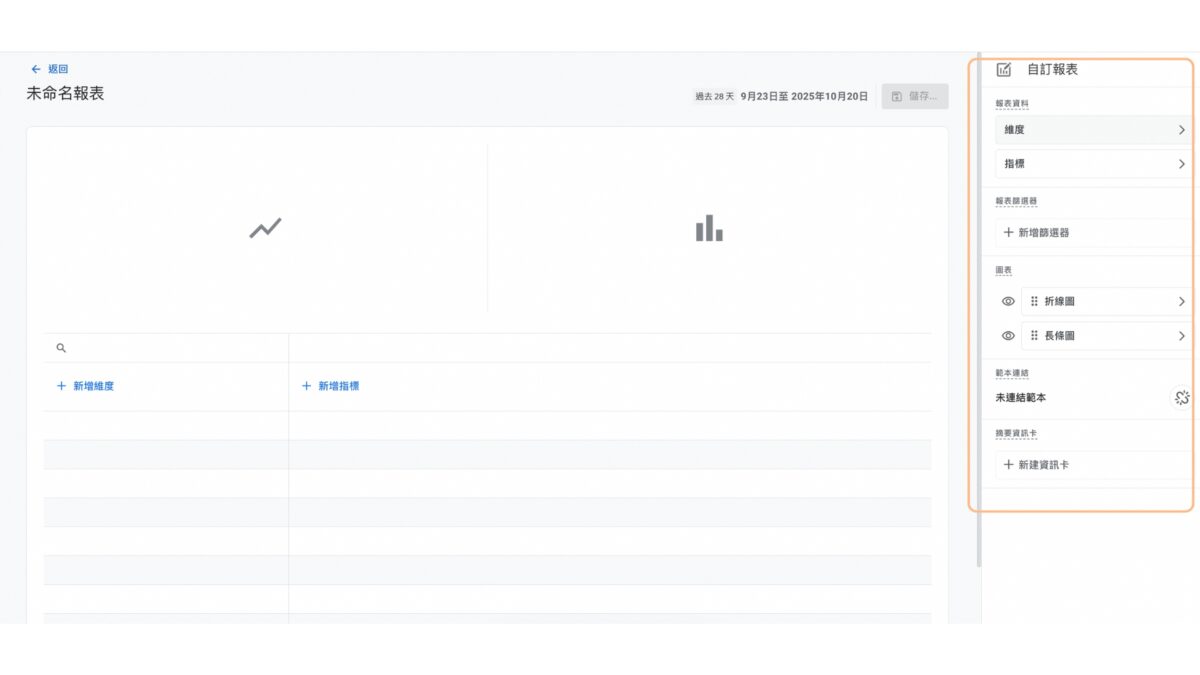This screenshot has height=675, width=1200.
Task: Click the line chart placeholder icon
Action: click(x=265, y=228)
